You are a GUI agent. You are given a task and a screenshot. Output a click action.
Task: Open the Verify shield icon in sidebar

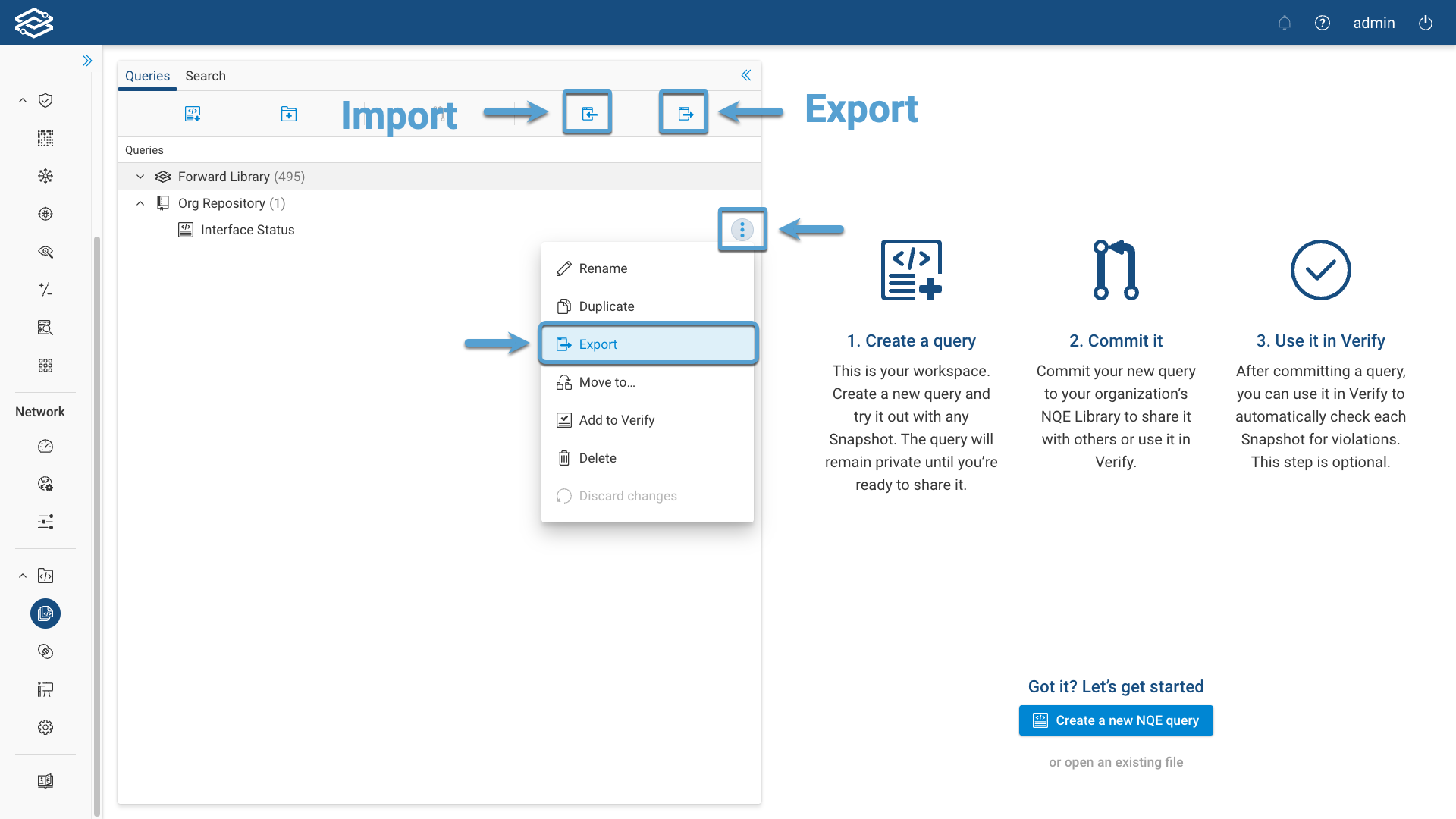tap(45, 100)
